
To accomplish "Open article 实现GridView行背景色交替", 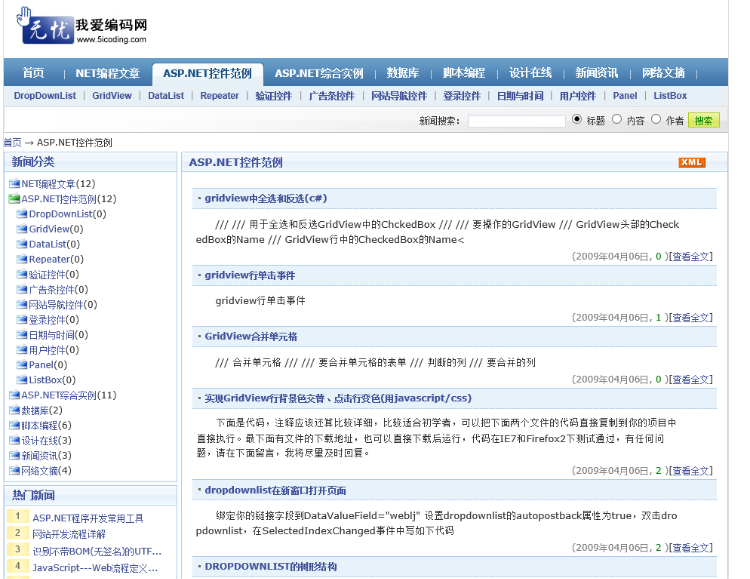I will pyautogui.click(x=338, y=398).
